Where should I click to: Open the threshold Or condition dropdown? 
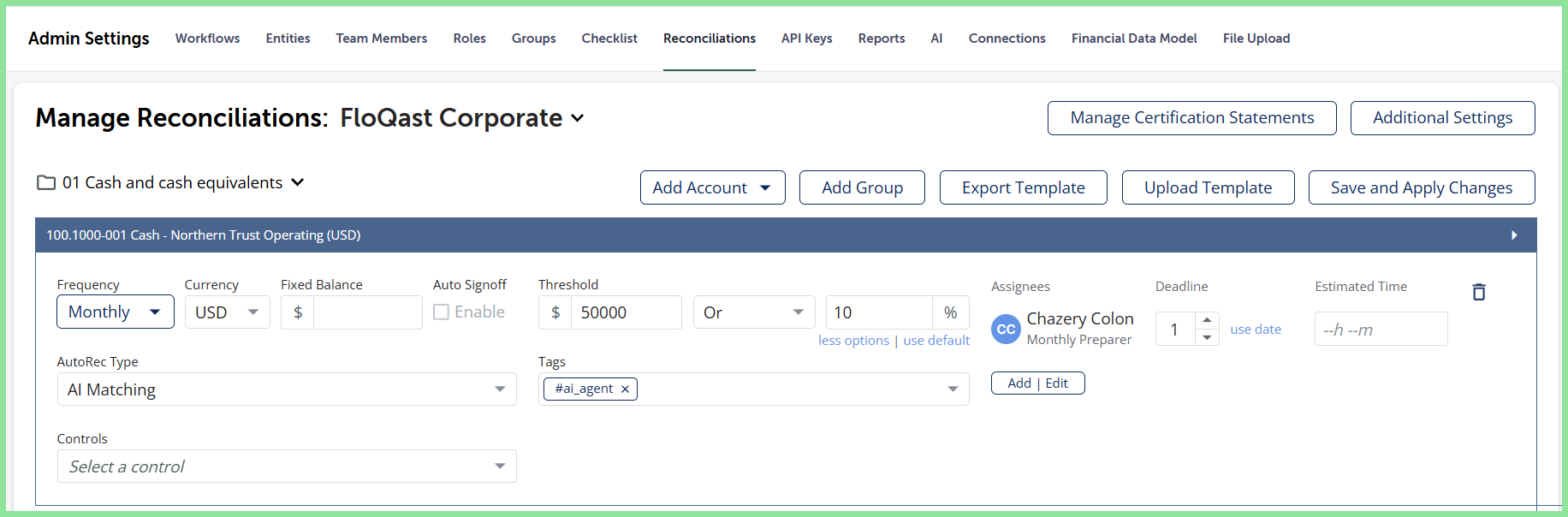tap(753, 312)
